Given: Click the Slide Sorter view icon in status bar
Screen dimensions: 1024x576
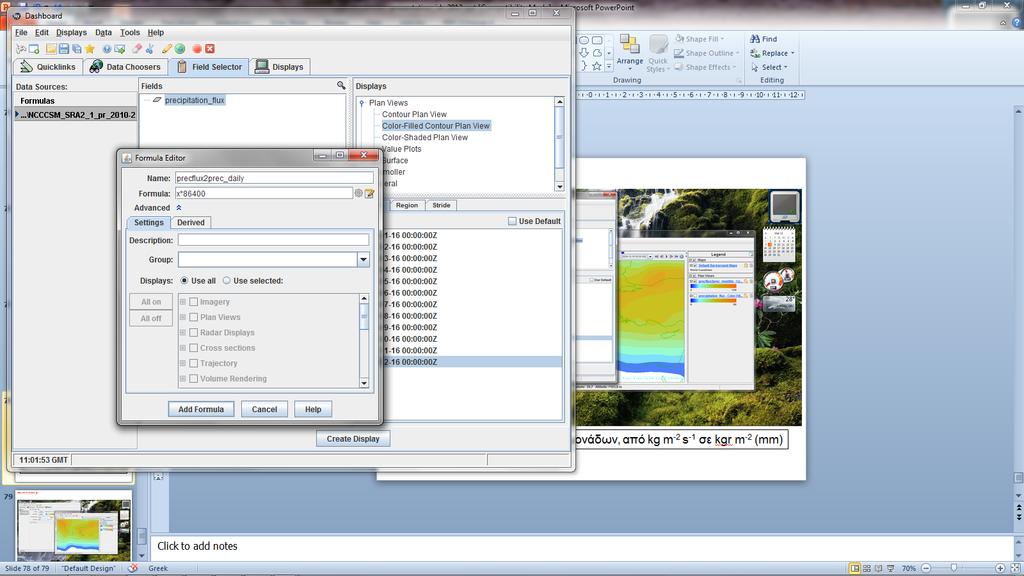Looking at the screenshot, I should point(867,569).
